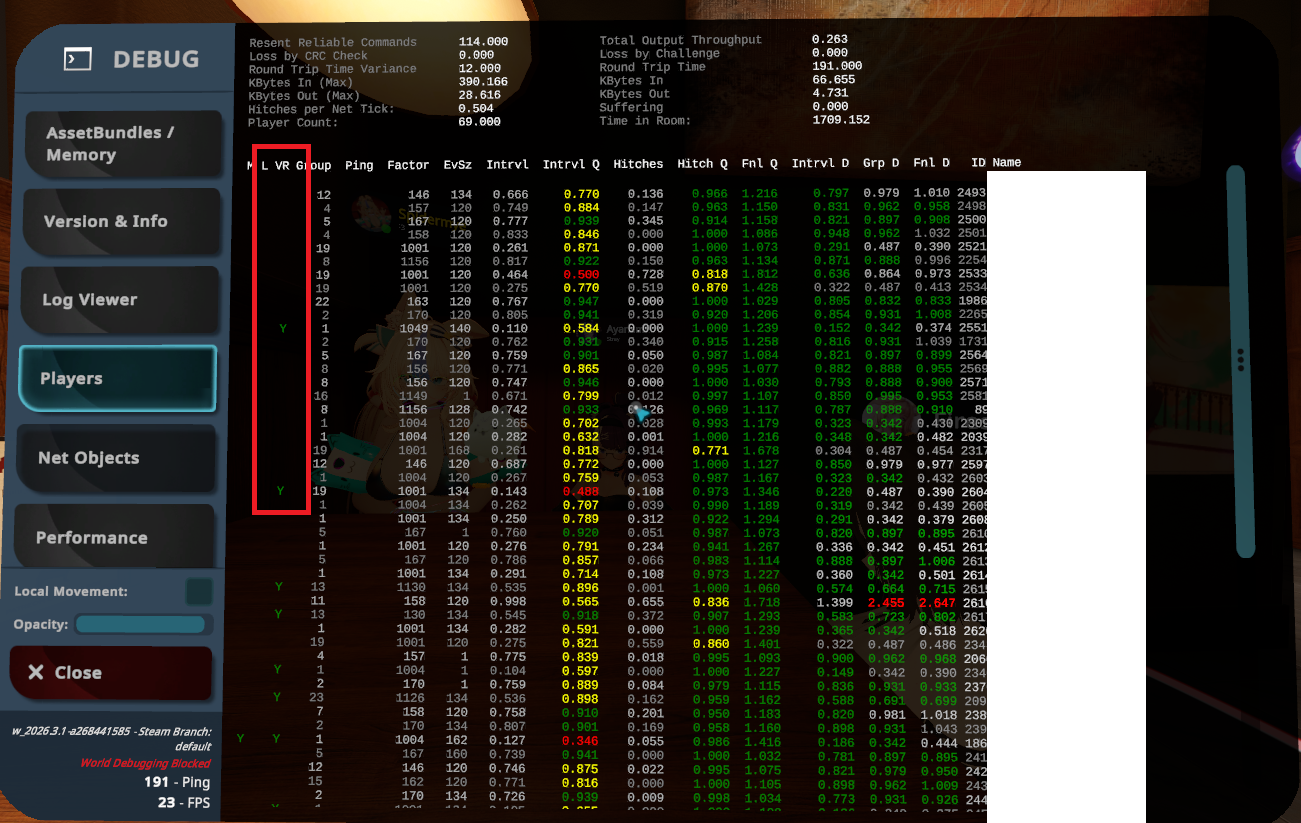The width and height of the screenshot is (1301, 823).
Task: Click the KBytes In (Max) label
Action: click(x=301, y=82)
